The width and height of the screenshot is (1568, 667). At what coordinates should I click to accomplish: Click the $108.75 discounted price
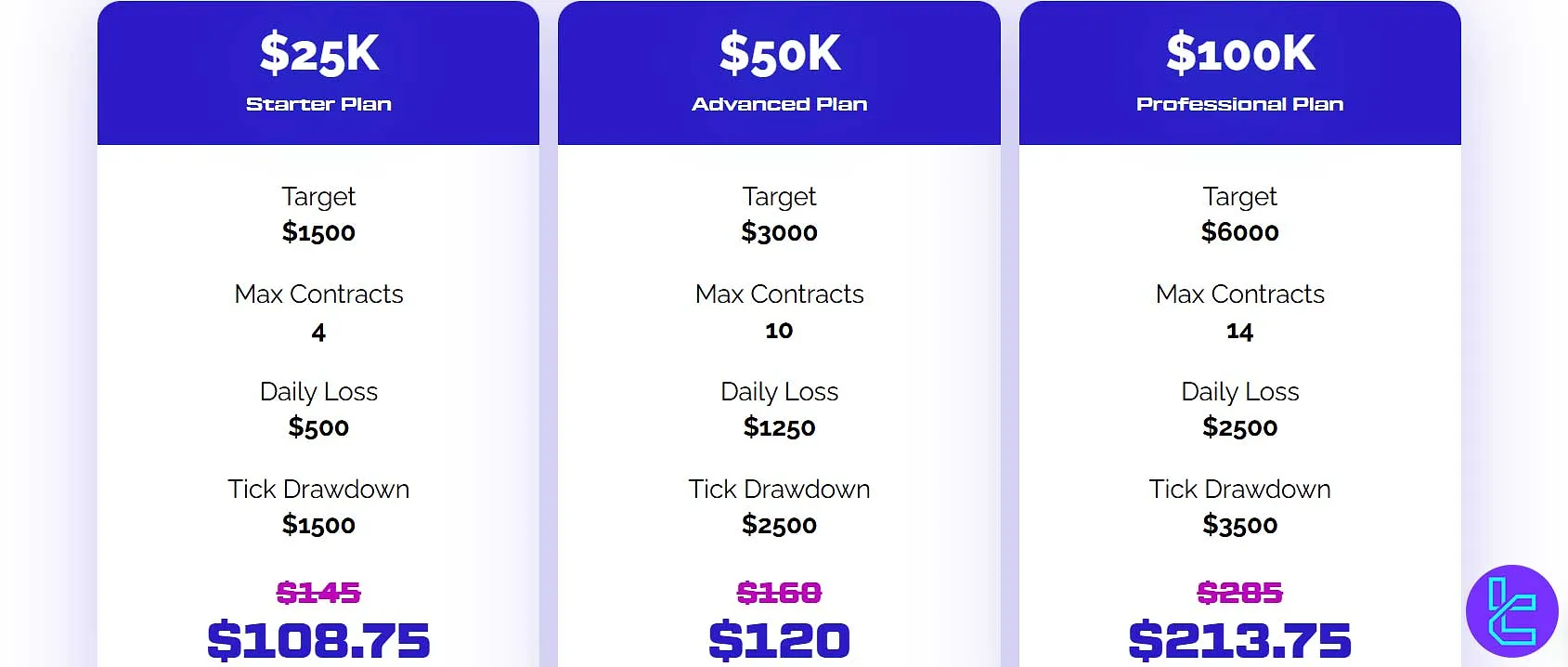(318, 640)
